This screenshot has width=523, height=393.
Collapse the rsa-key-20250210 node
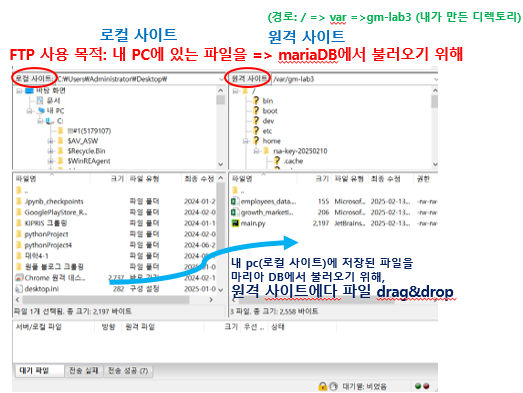256,151
